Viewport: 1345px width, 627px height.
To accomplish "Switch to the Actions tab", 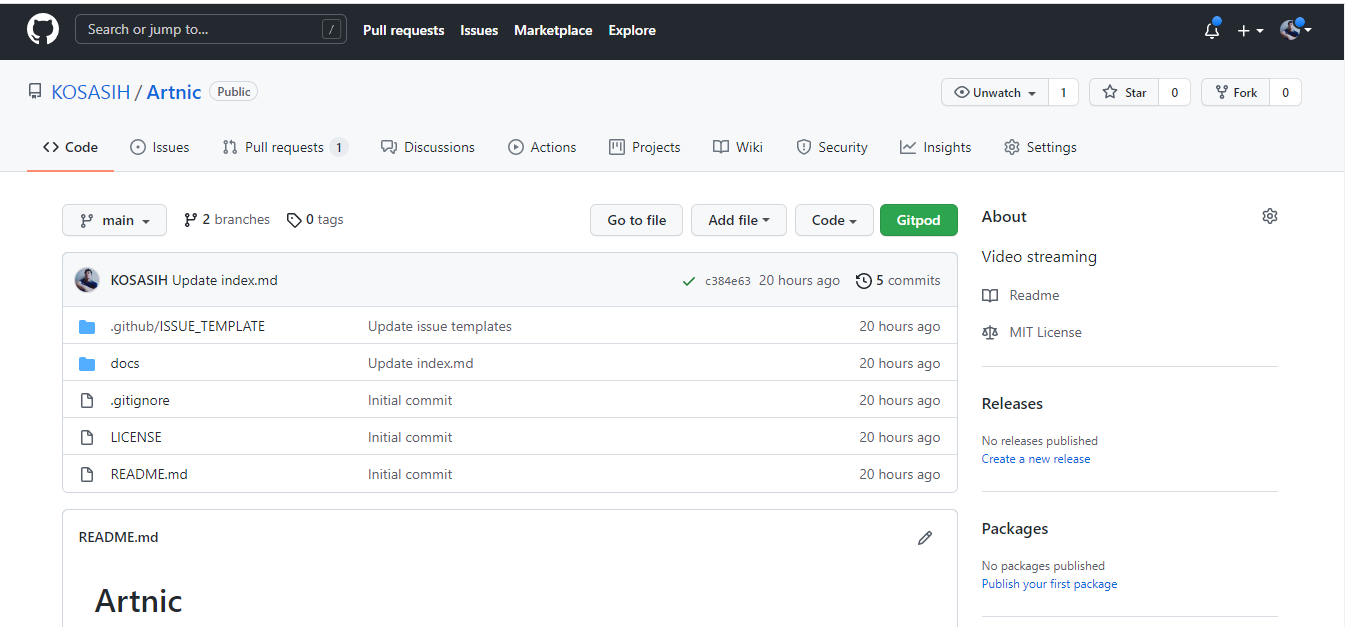I will pos(542,147).
